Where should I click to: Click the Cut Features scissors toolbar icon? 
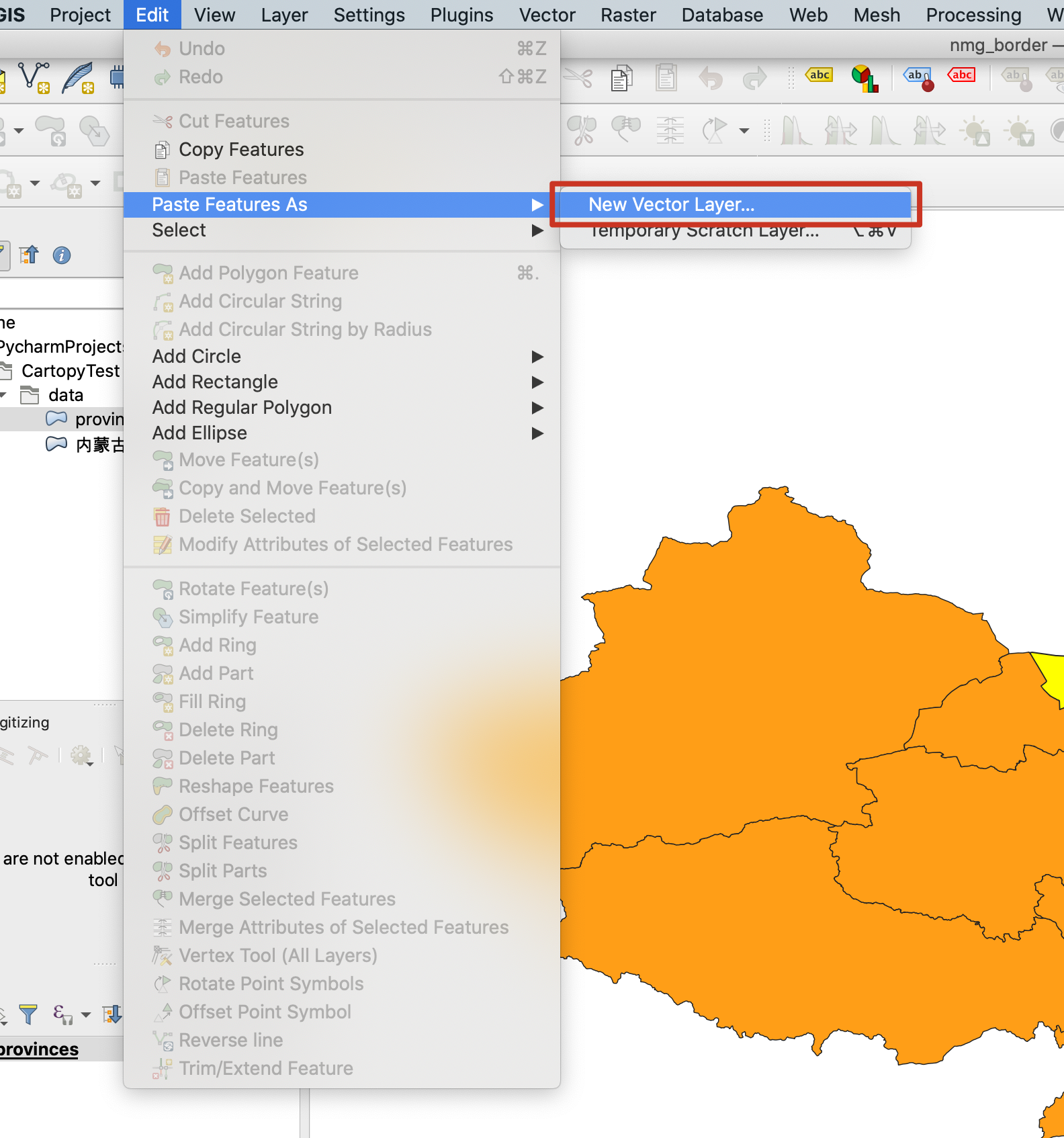[x=578, y=78]
